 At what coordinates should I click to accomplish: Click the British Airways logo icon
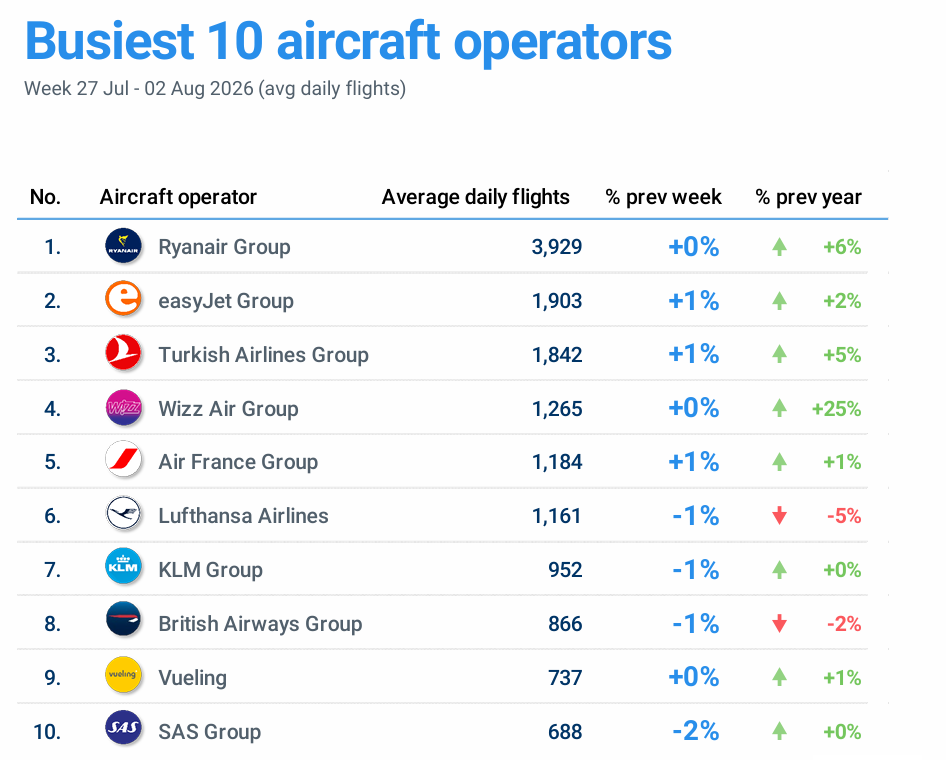coord(124,622)
